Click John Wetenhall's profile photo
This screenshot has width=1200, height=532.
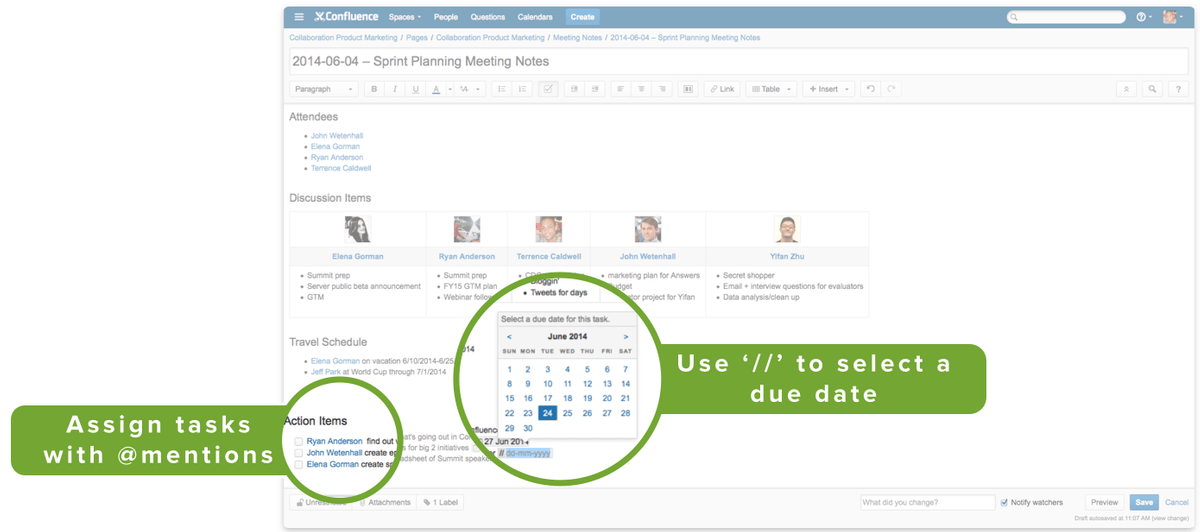647,229
